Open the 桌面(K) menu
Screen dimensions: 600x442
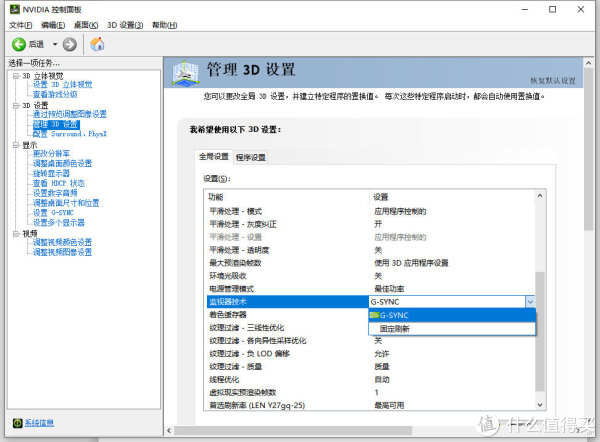point(86,25)
